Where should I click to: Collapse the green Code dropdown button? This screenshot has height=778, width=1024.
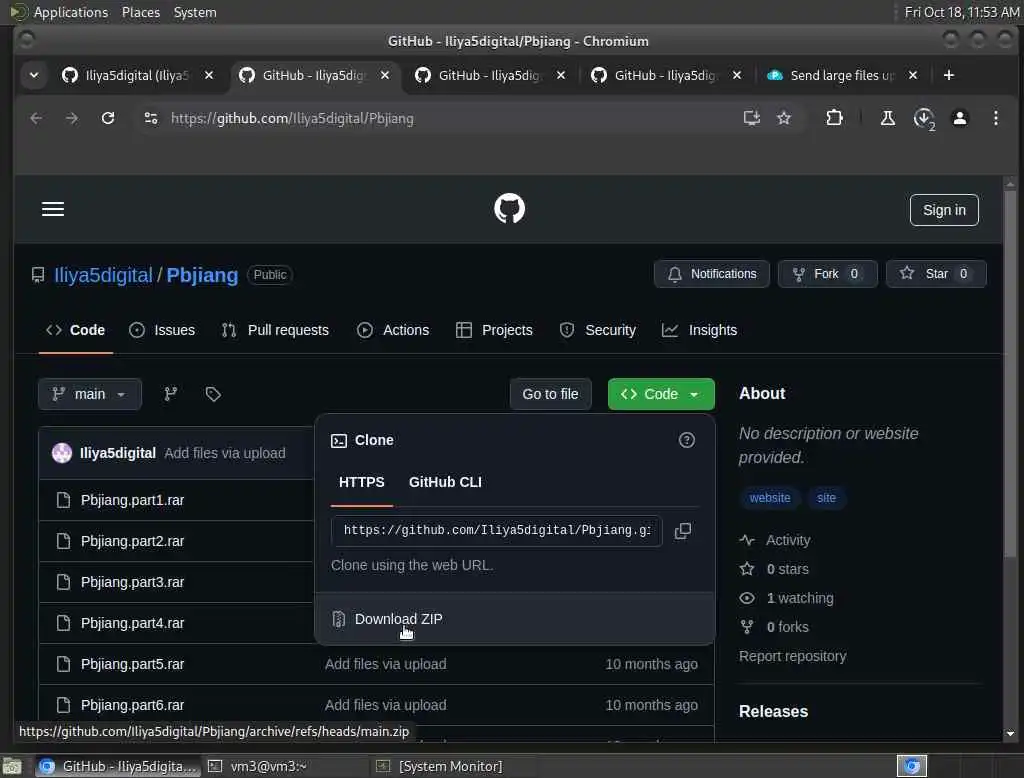tap(661, 394)
